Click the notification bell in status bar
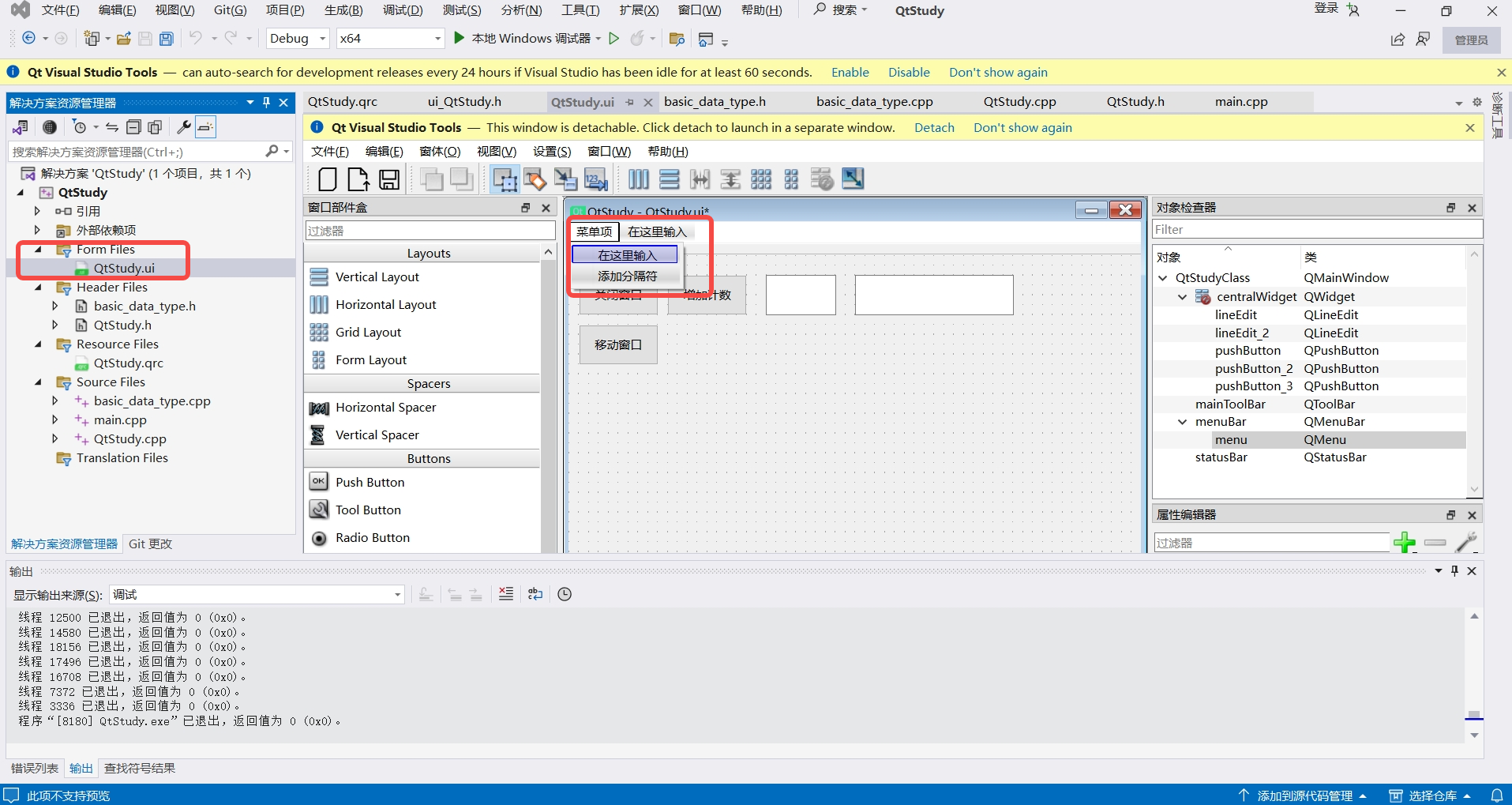 click(x=1496, y=796)
